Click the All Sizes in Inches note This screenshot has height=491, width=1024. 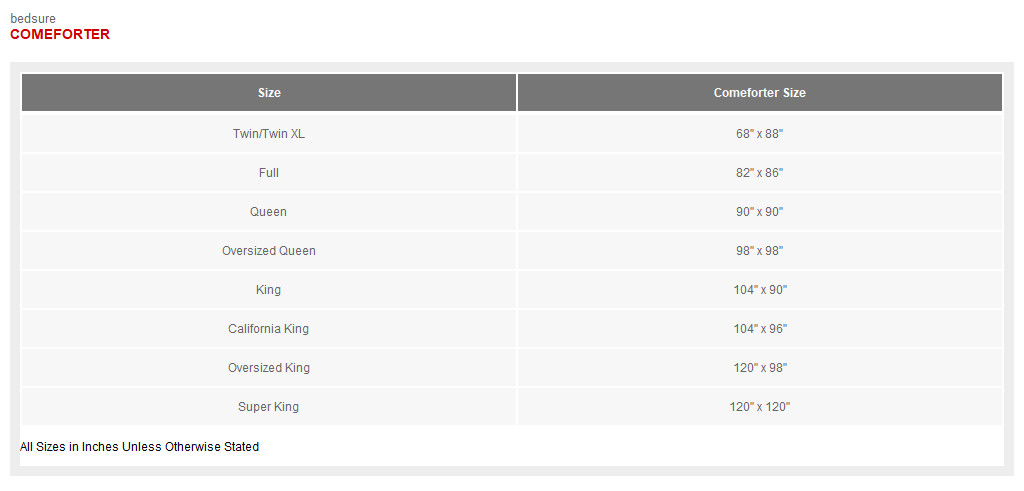coord(139,447)
